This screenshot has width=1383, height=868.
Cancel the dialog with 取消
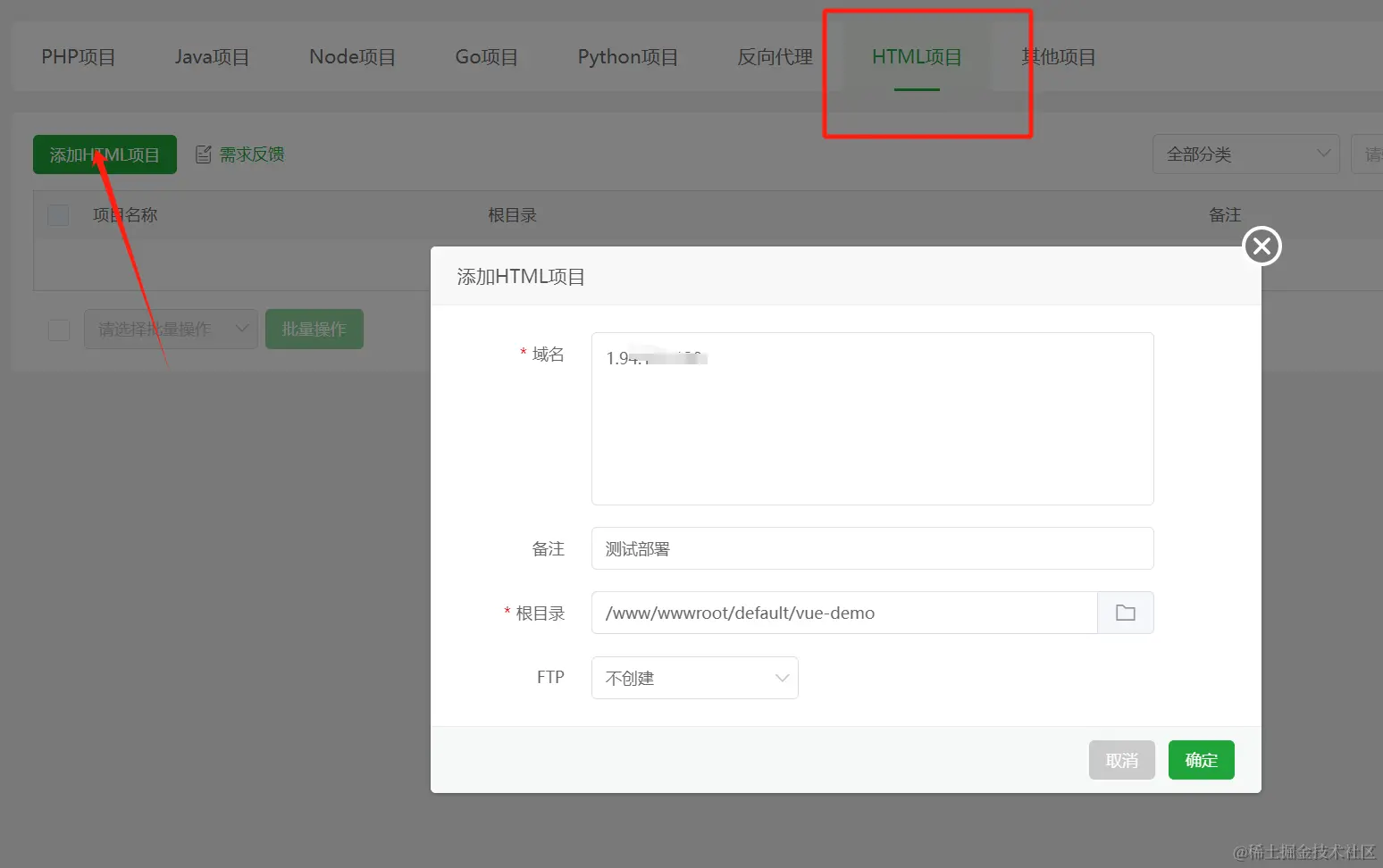[1122, 760]
